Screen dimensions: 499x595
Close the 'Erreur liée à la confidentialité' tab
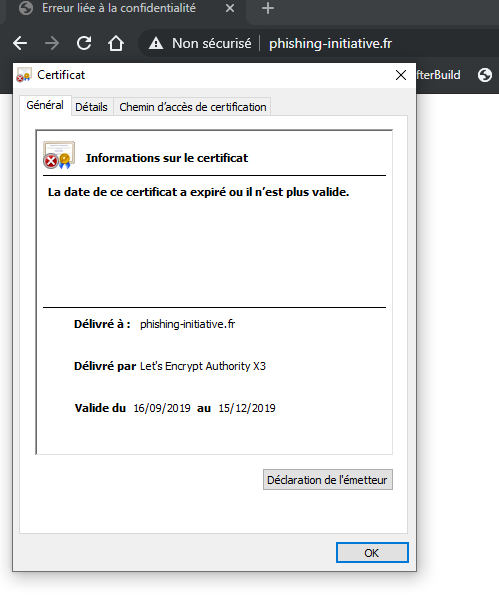[230, 8]
